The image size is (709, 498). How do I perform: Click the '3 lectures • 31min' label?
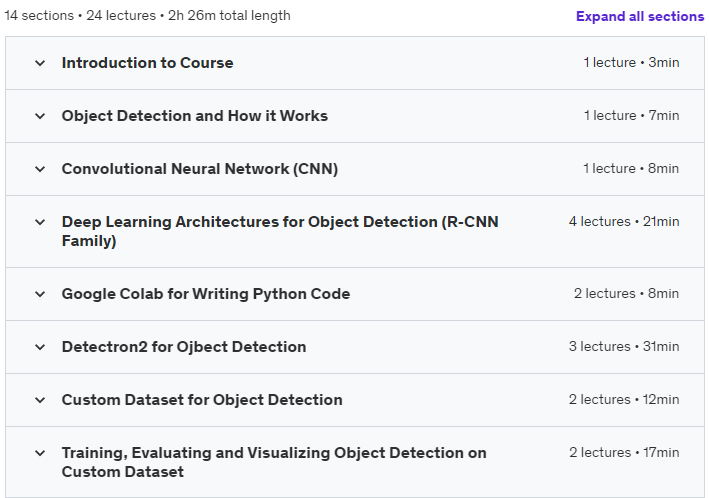pos(624,346)
